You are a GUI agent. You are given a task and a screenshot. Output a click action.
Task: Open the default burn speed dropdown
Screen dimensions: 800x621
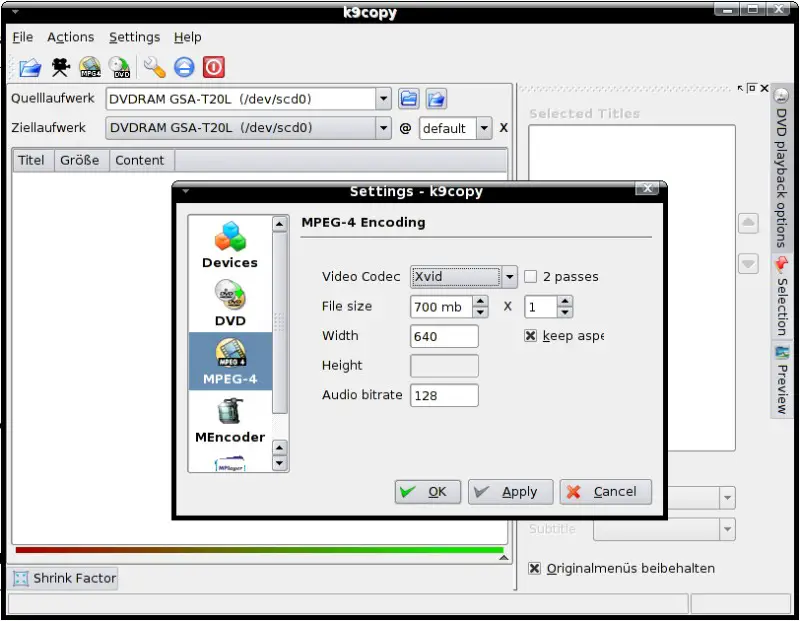(484, 128)
